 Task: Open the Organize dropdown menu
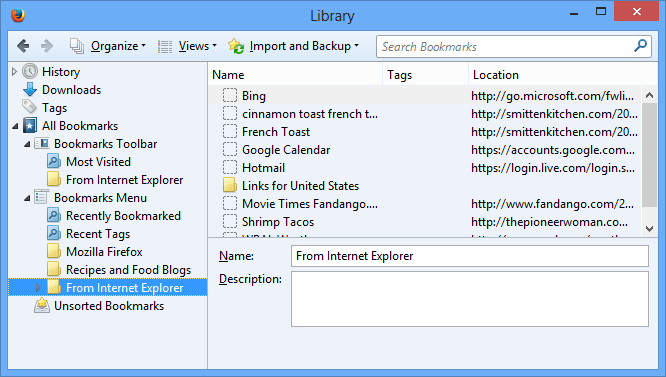tap(118, 46)
